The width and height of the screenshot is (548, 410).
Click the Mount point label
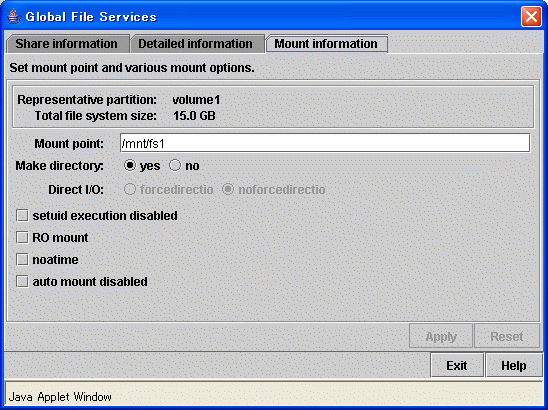pos(69,144)
